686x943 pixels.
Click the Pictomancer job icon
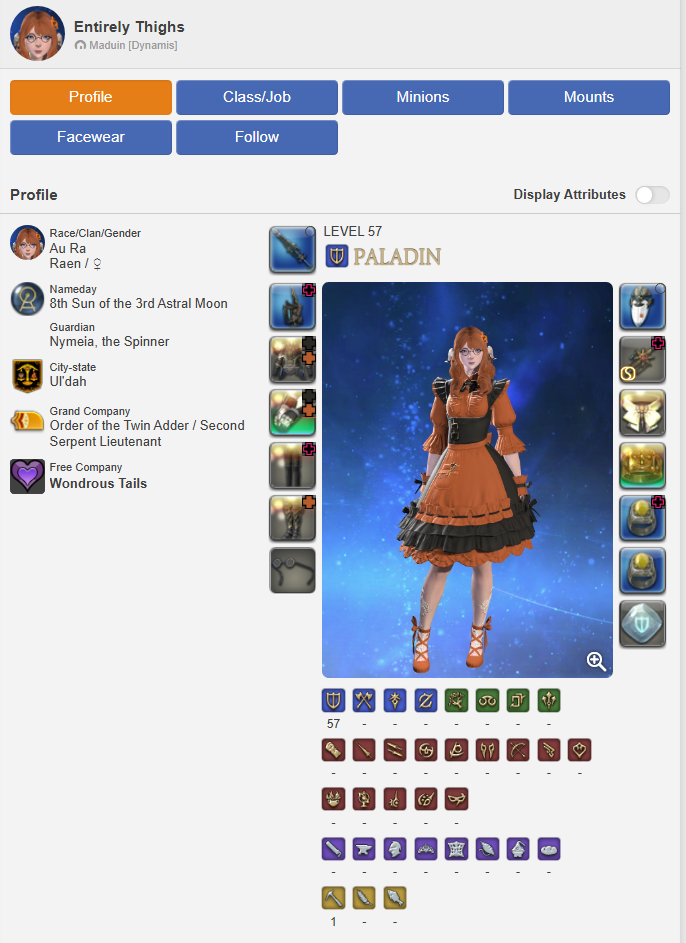pyautogui.click(x=426, y=799)
